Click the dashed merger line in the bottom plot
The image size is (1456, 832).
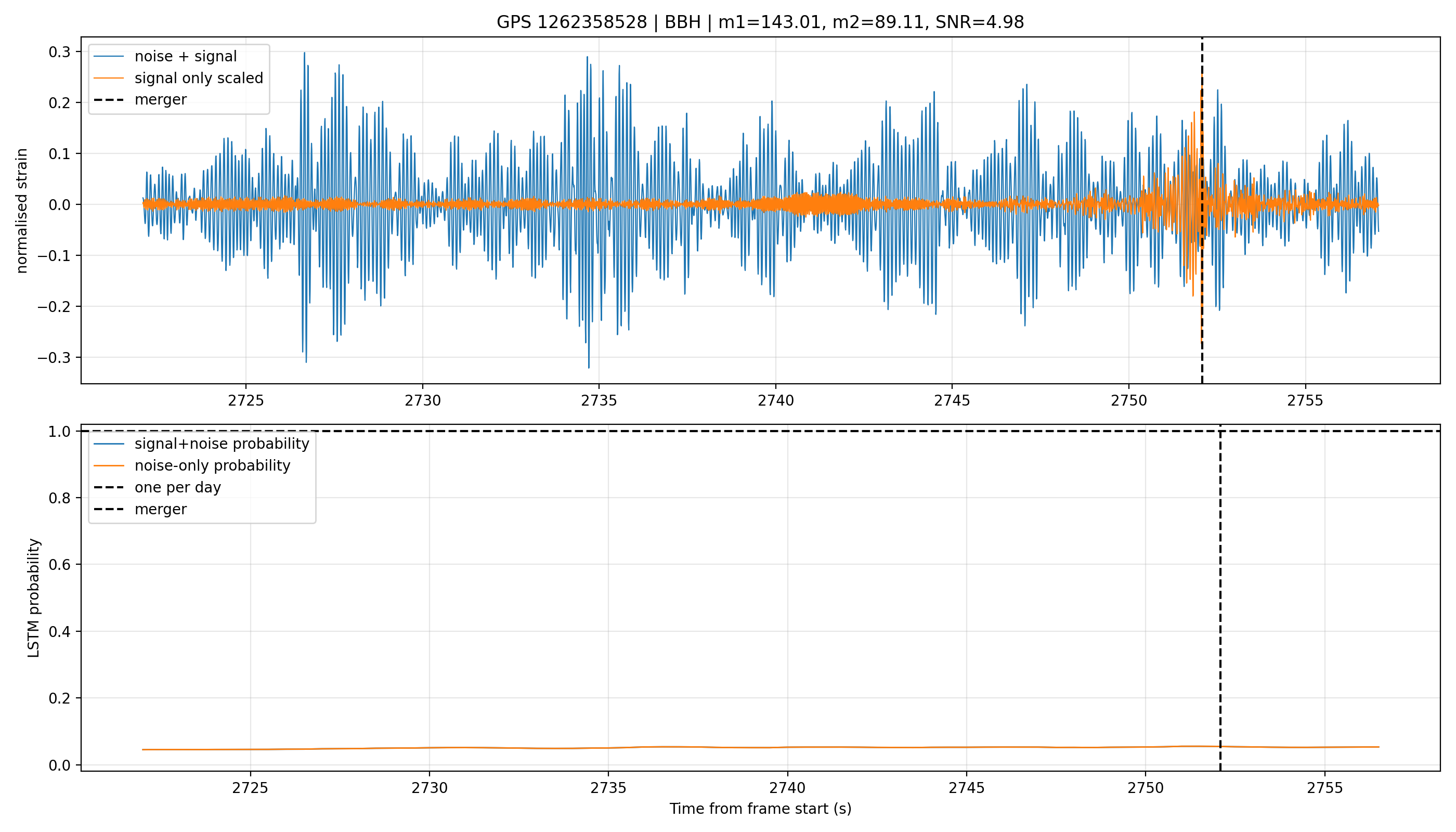[1220, 600]
